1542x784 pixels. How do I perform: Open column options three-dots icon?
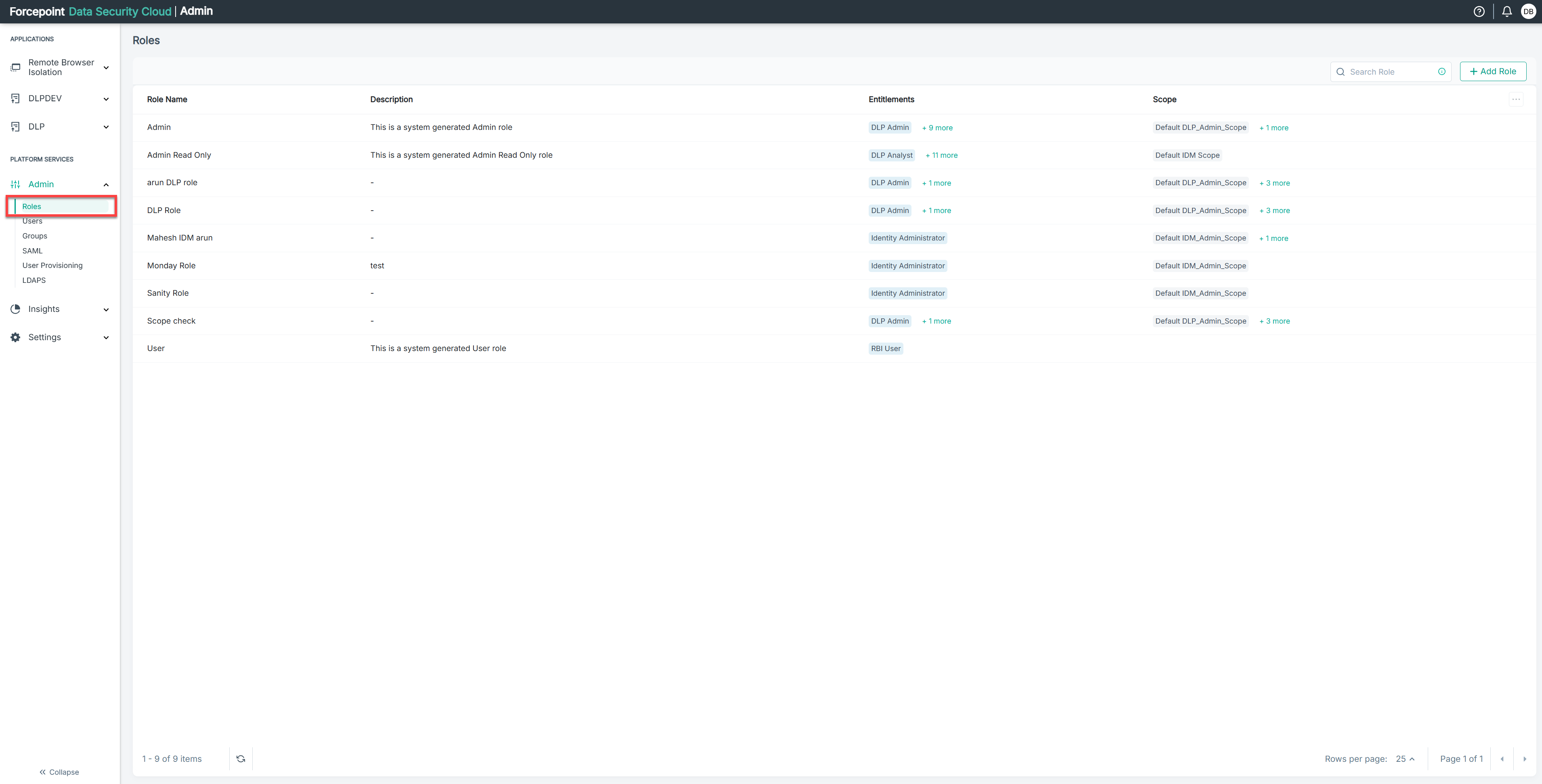1516,99
